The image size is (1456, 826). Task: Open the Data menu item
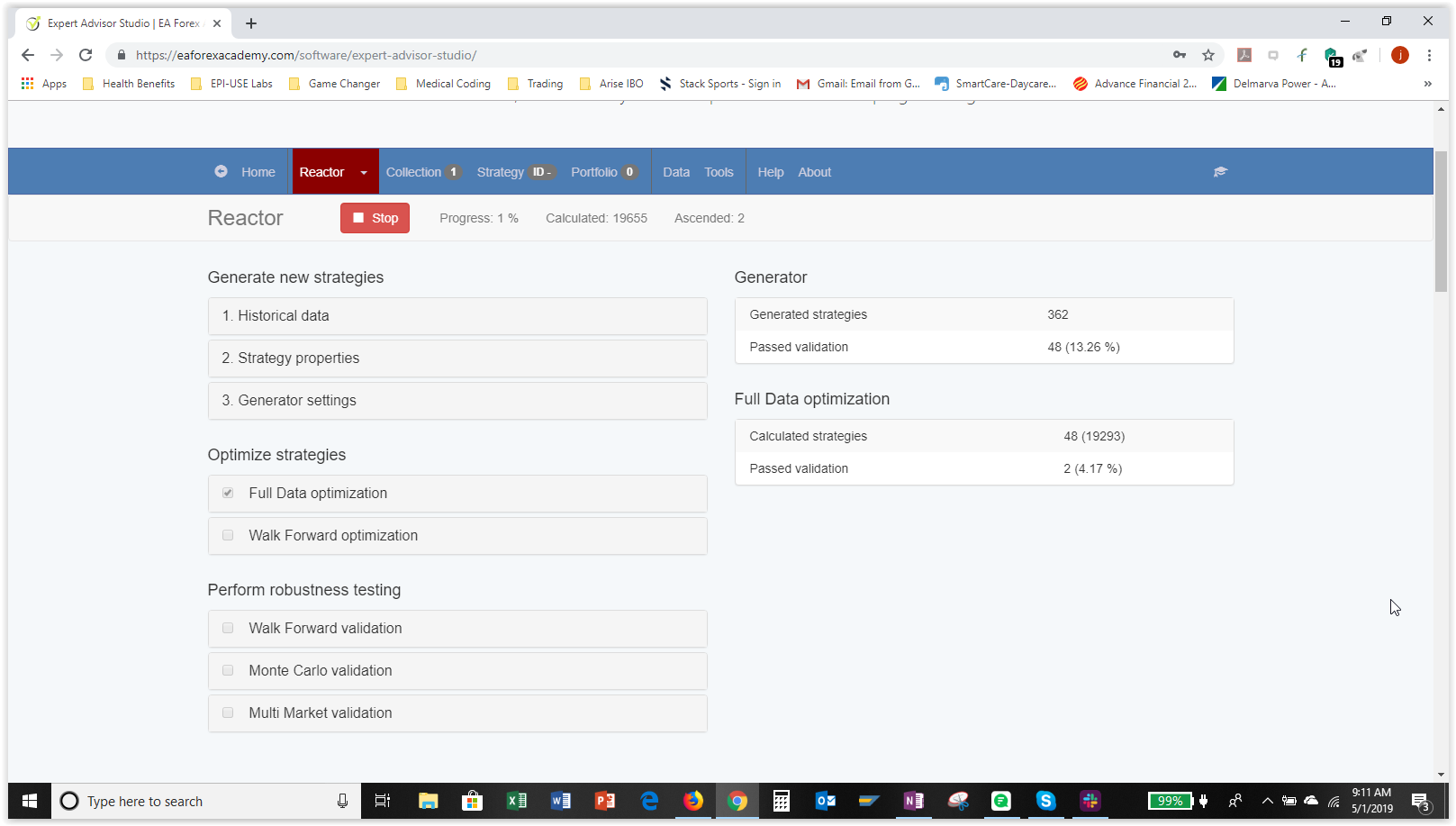click(676, 172)
